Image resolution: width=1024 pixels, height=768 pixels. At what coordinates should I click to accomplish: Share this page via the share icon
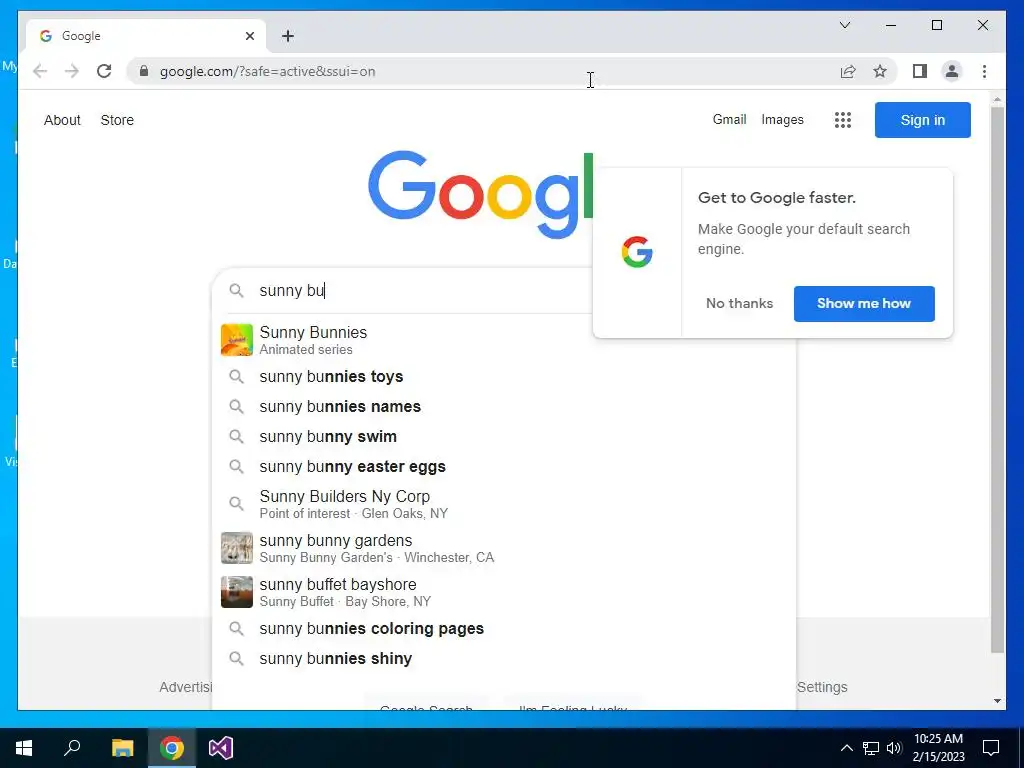[848, 71]
